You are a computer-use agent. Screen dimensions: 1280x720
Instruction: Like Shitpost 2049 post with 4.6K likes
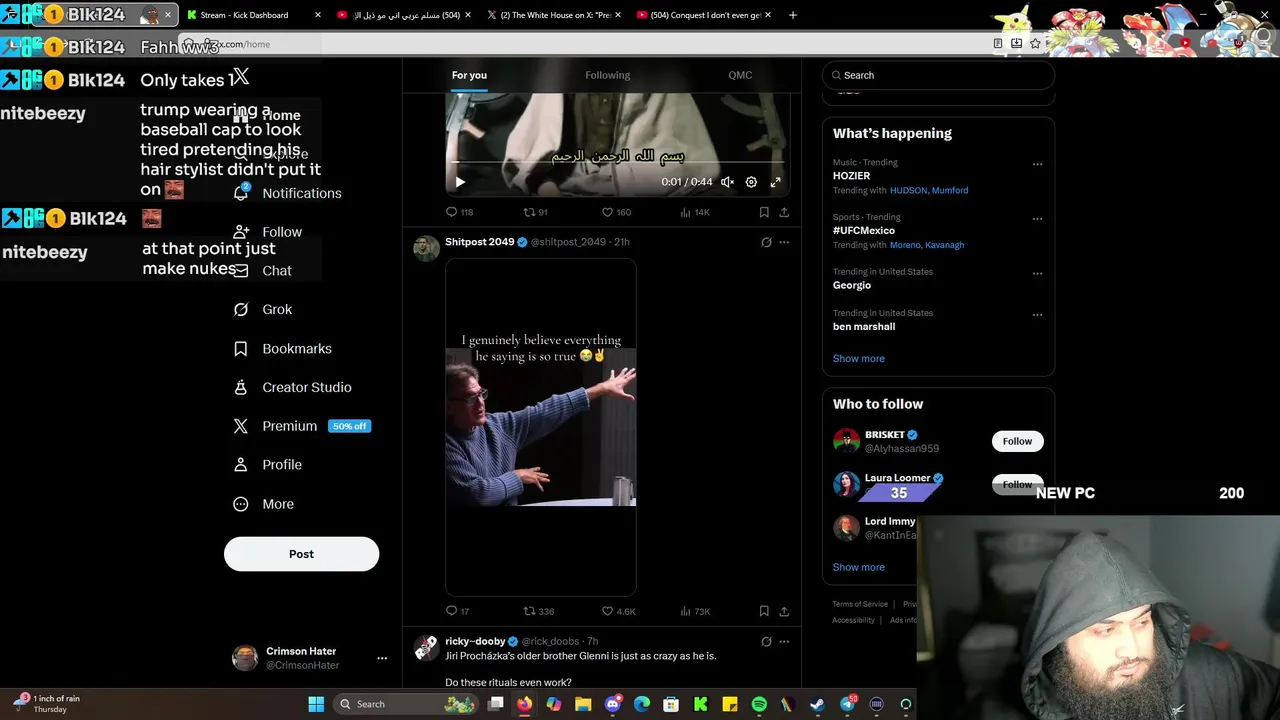click(x=618, y=611)
